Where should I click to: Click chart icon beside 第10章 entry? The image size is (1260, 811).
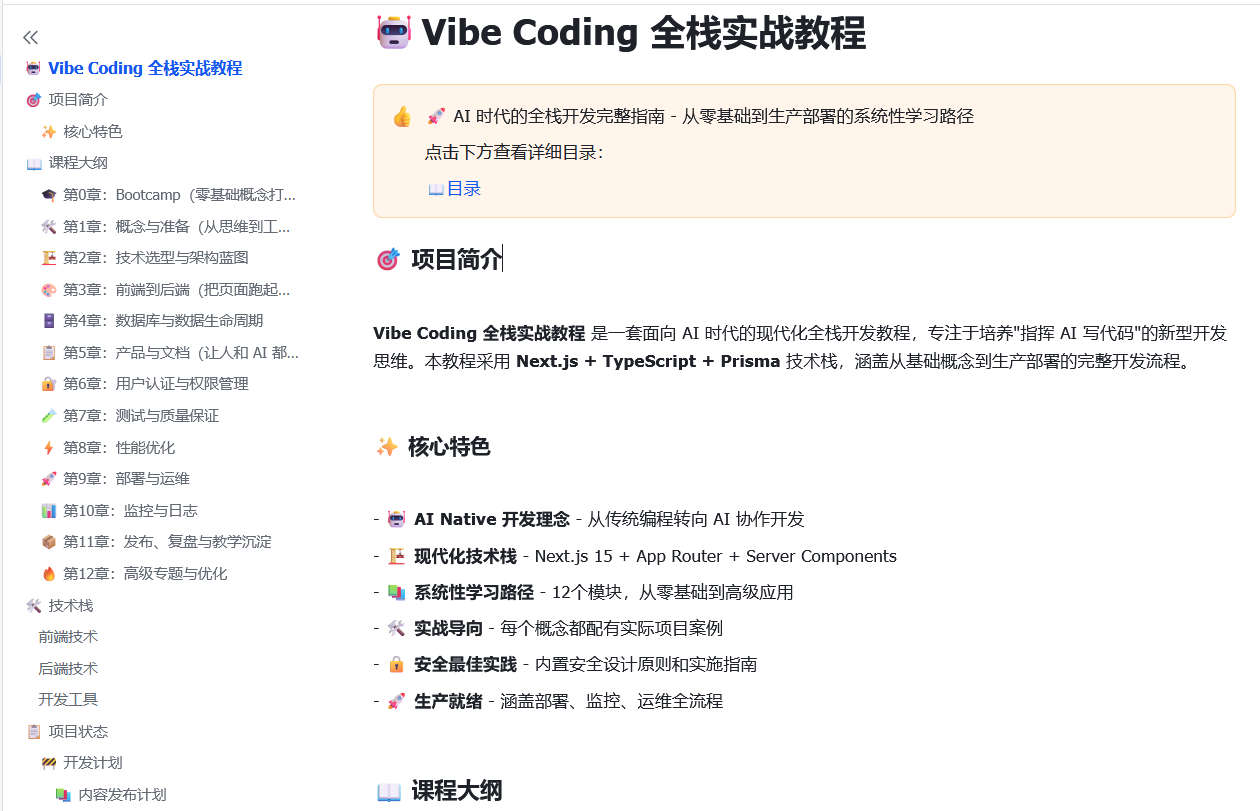48,511
